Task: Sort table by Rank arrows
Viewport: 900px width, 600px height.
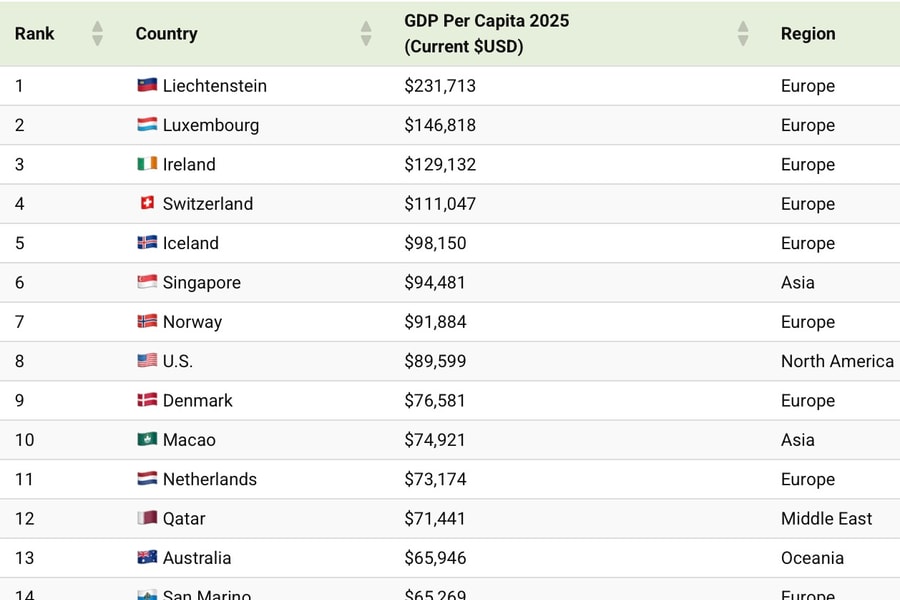Action: click(97, 34)
